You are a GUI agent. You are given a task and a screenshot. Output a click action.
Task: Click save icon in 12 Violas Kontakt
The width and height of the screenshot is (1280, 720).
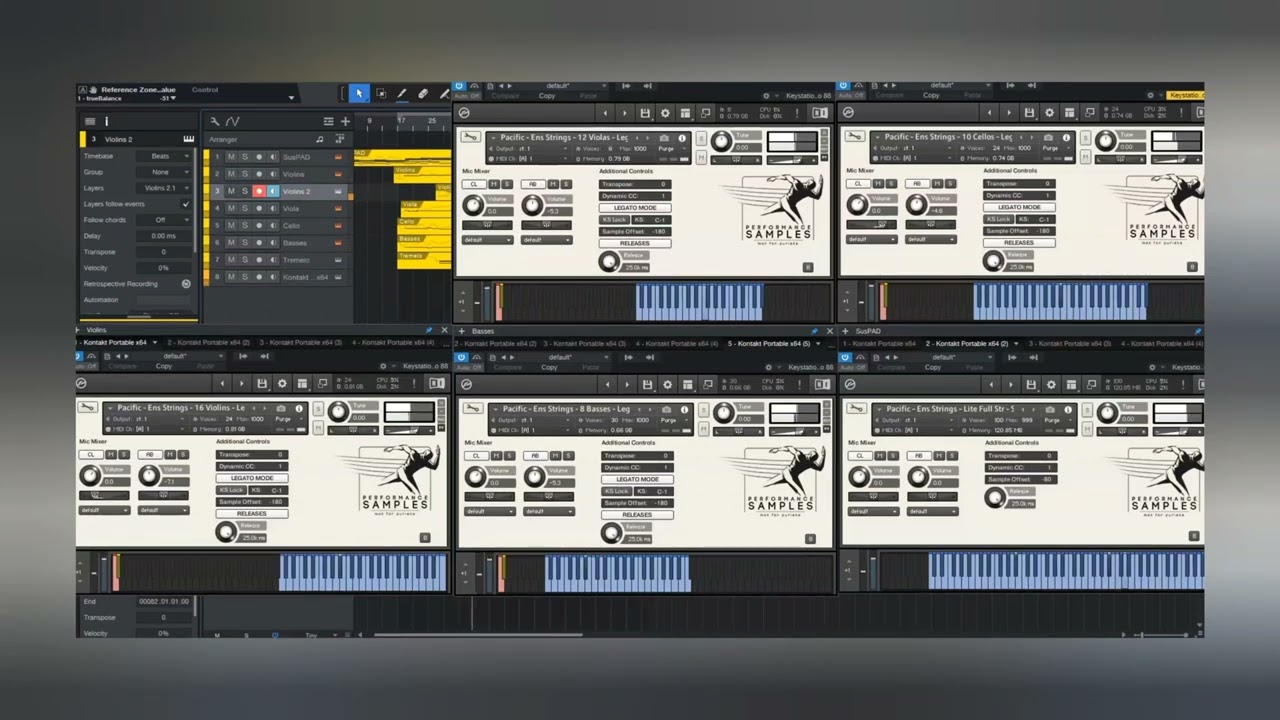[645, 113]
